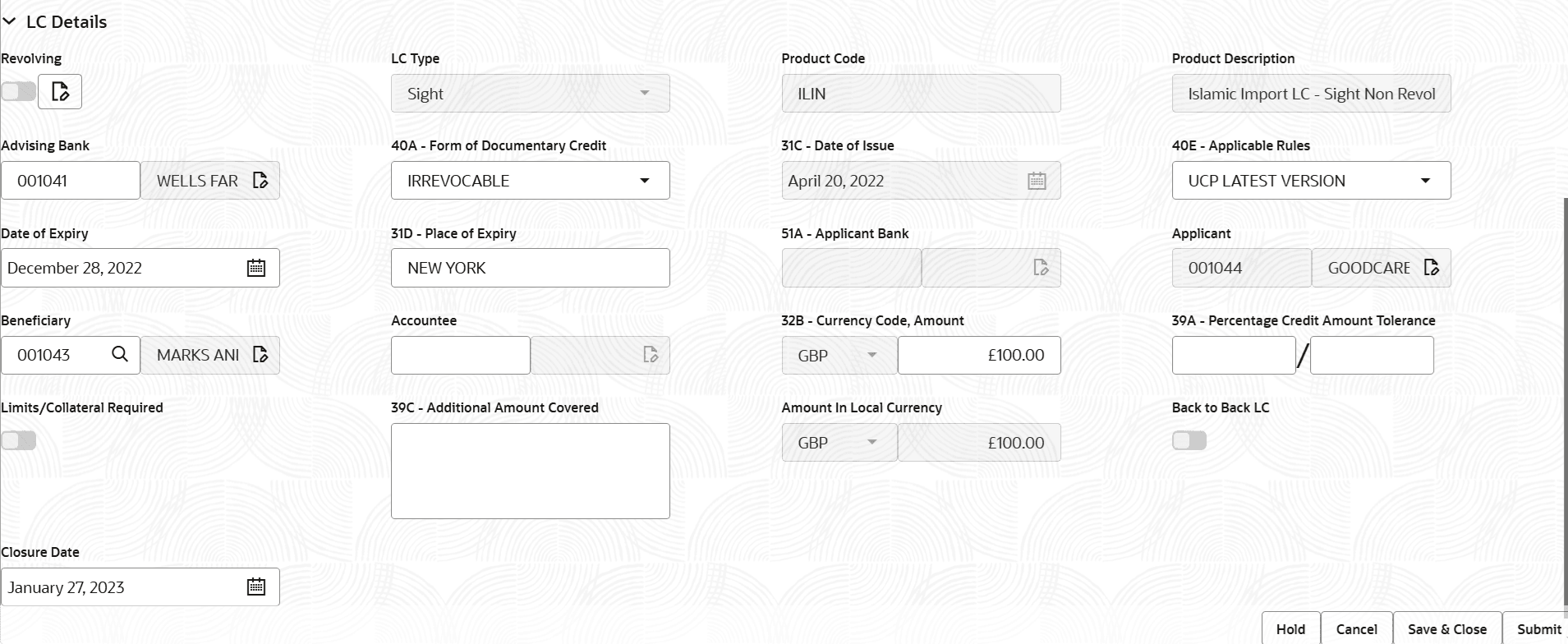Click the Hold button
1568x644 pixels.
(x=1290, y=628)
